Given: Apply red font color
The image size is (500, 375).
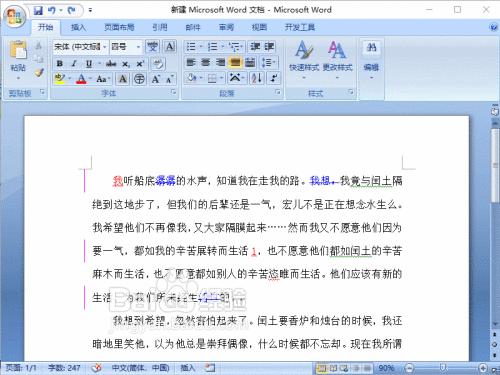Looking at the screenshot, I should click(81, 79).
